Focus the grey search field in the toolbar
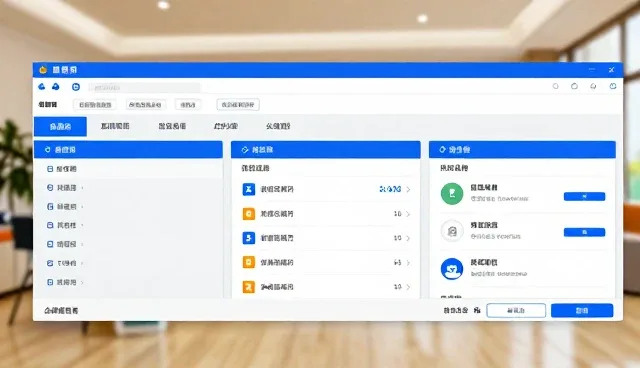640x368 pixels. click(x=145, y=87)
